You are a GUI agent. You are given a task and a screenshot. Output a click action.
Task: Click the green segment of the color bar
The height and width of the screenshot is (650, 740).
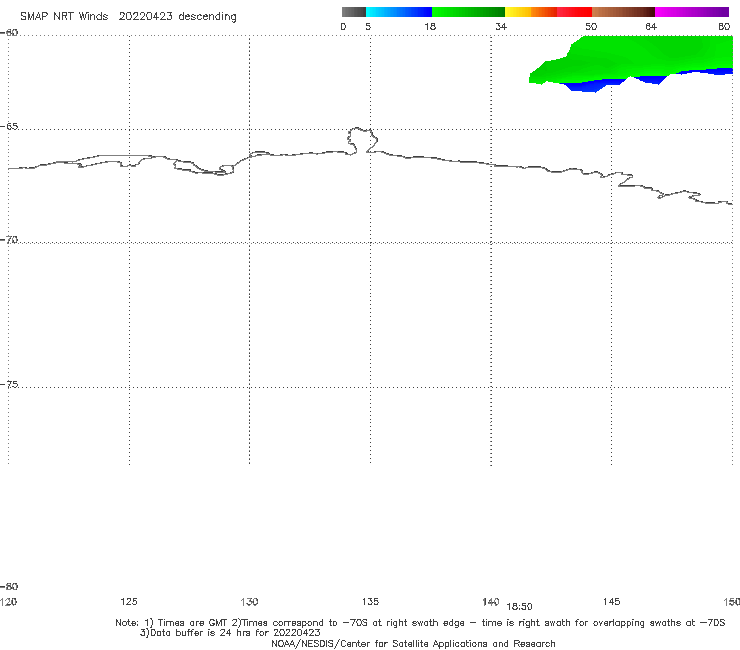(x=468, y=12)
